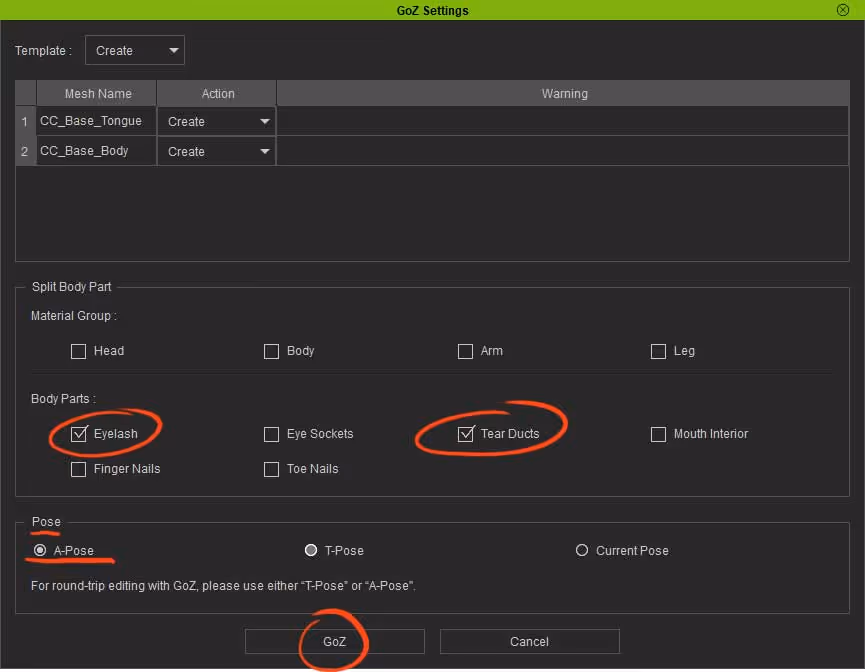
Task: Enable the Body material group checkbox
Action: tap(271, 351)
